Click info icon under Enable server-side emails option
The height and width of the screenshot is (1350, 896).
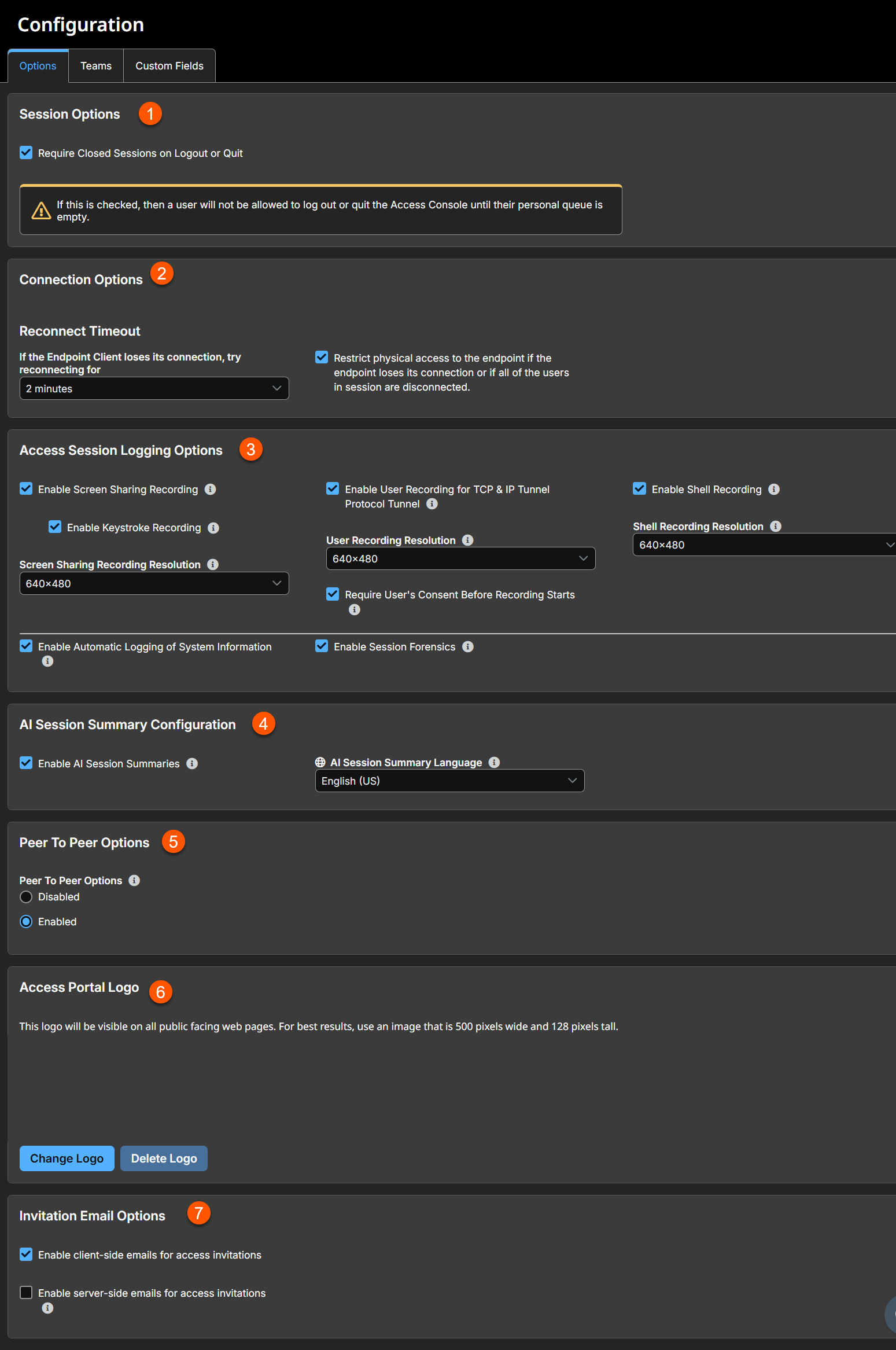(48, 1308)
